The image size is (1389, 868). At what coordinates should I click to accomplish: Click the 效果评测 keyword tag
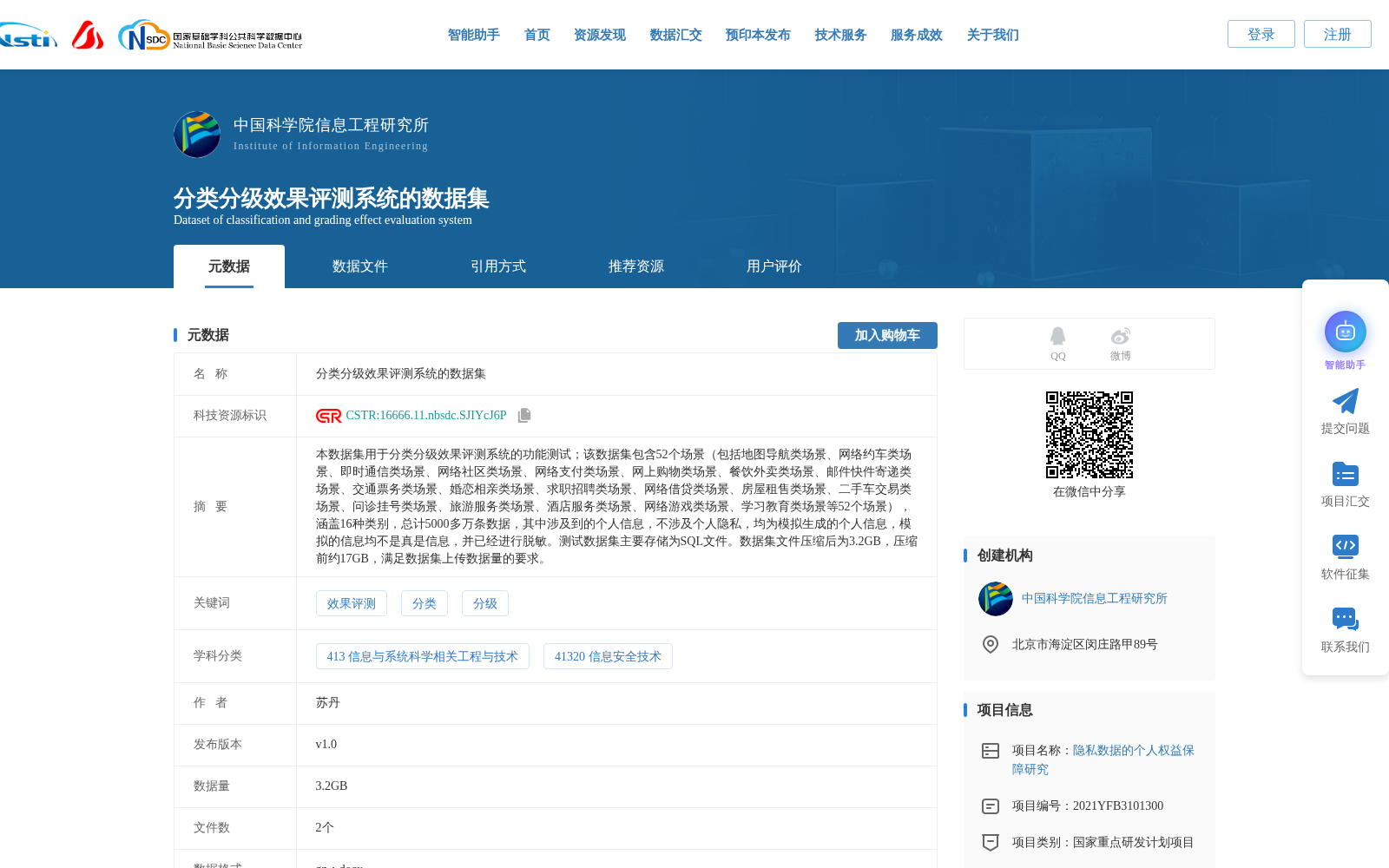352,603
